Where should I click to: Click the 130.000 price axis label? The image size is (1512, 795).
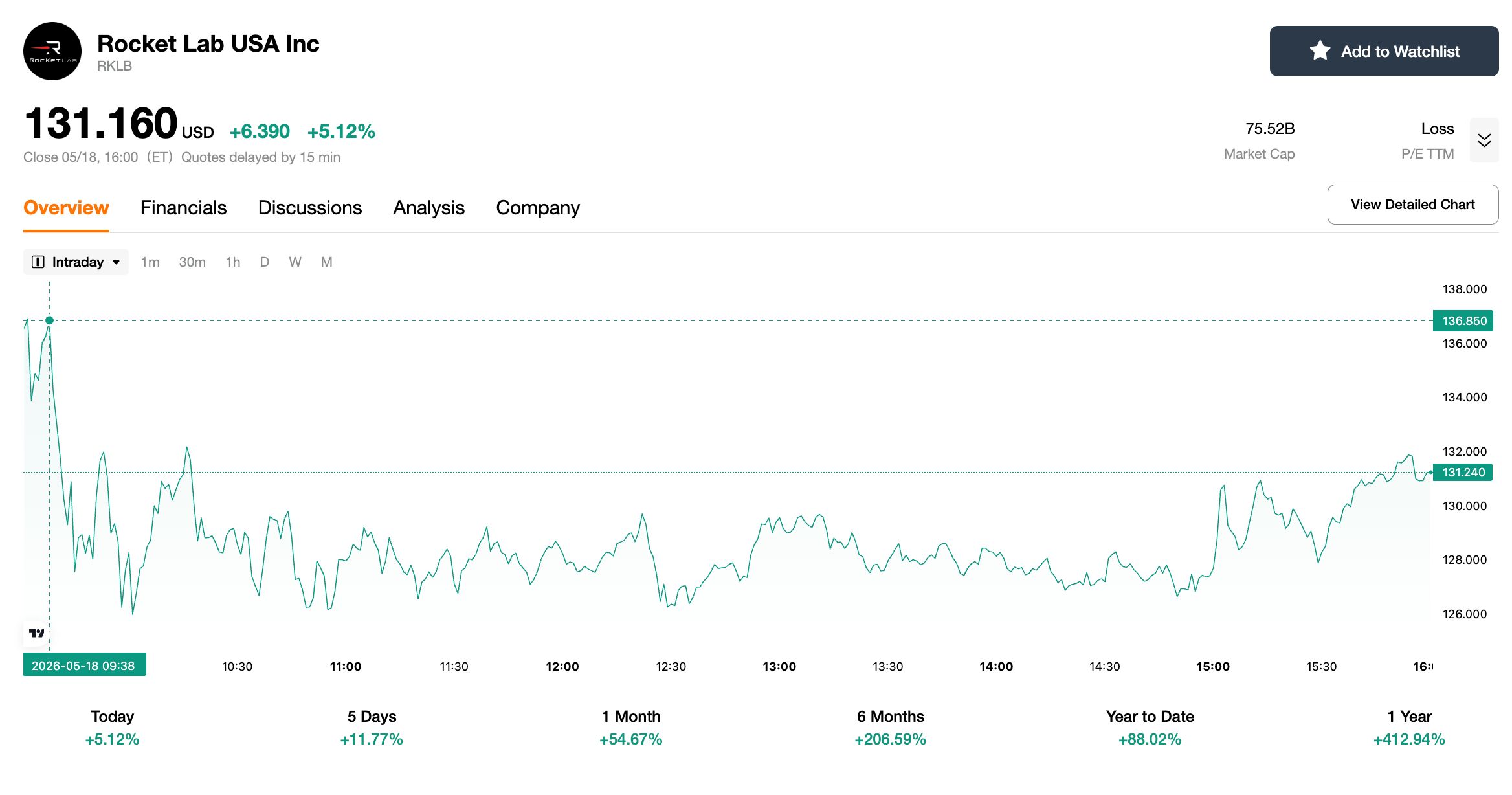pyautogui.click(x=1465, y=506)
